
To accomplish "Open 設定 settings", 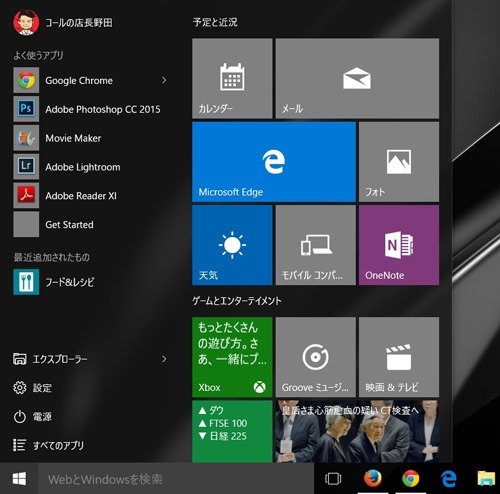I will 32,388.
